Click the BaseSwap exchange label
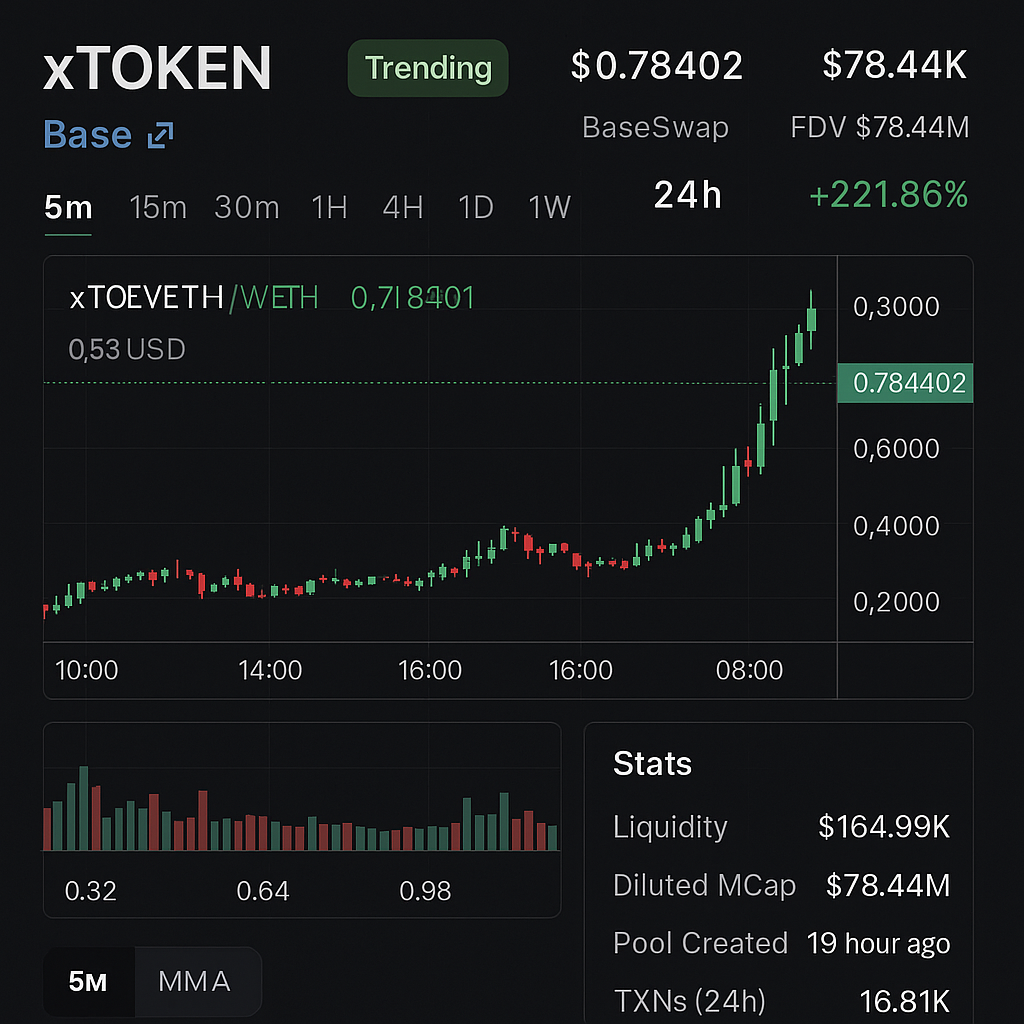This screenshot has width=1024, height=1024. click(x=655, y=128)
